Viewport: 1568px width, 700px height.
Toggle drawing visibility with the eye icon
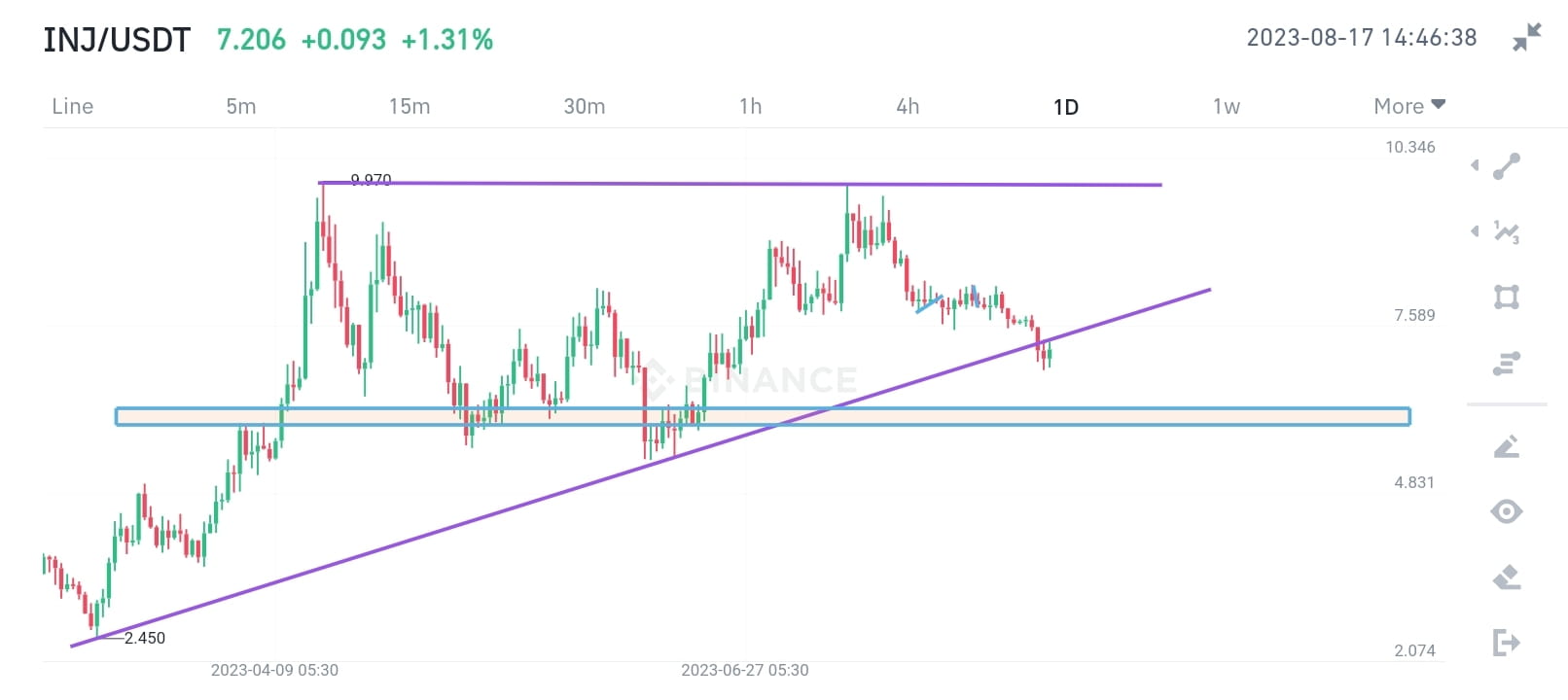click(x=1506, y=511)
